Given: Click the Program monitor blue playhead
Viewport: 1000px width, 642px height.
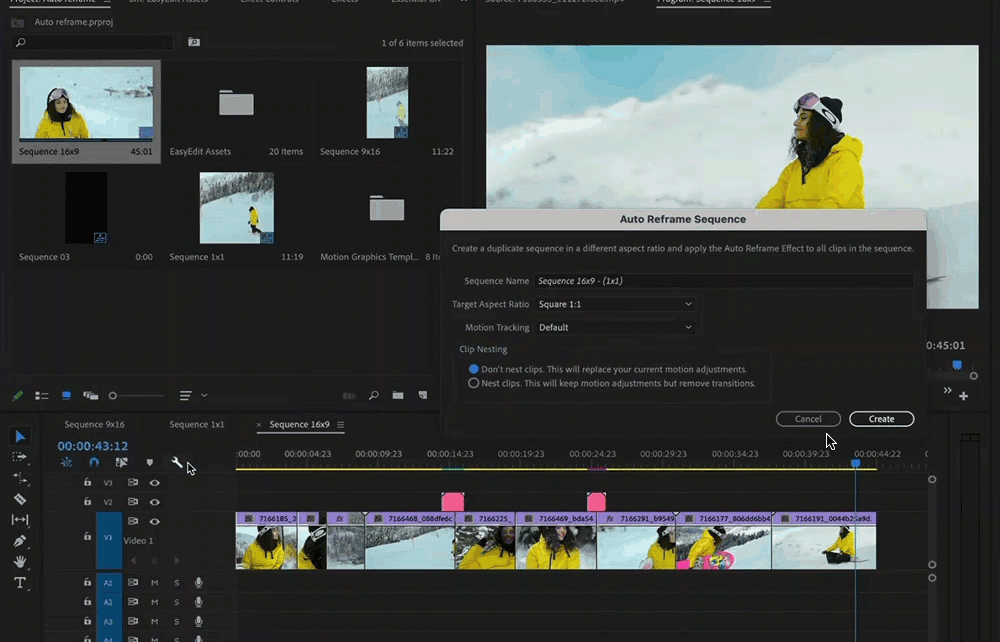Looking at the screenshot, I should click(957, 365).
